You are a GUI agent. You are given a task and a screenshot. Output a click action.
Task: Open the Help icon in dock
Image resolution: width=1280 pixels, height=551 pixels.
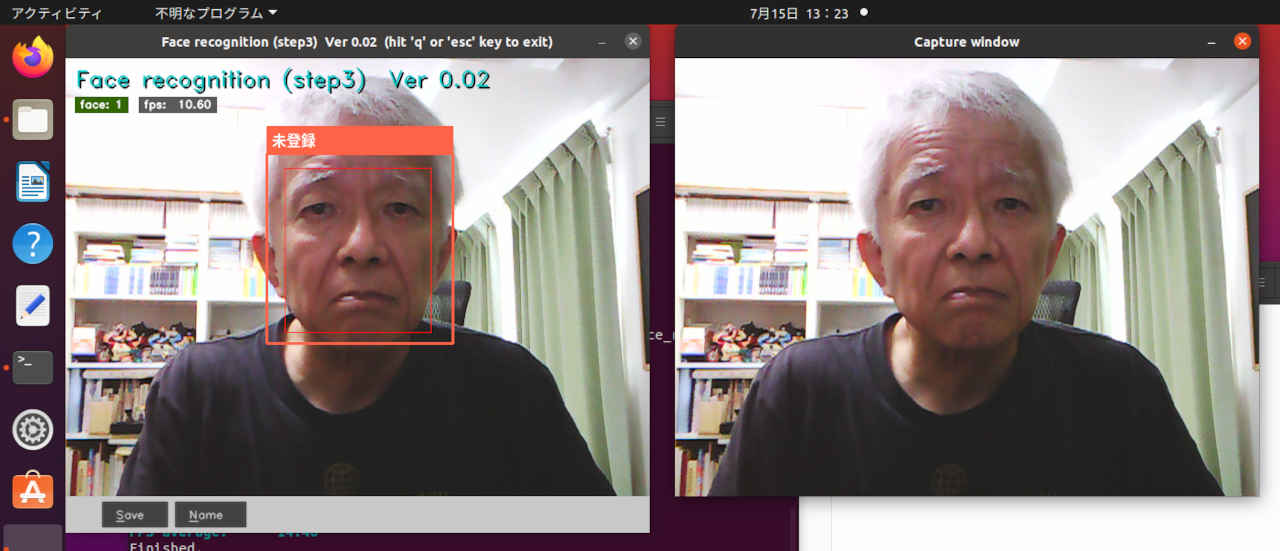[33, 244]
